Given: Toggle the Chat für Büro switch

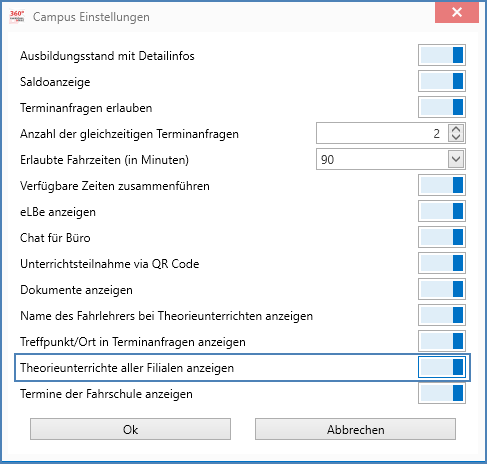Looking at the screenshot, I should 442,237.
